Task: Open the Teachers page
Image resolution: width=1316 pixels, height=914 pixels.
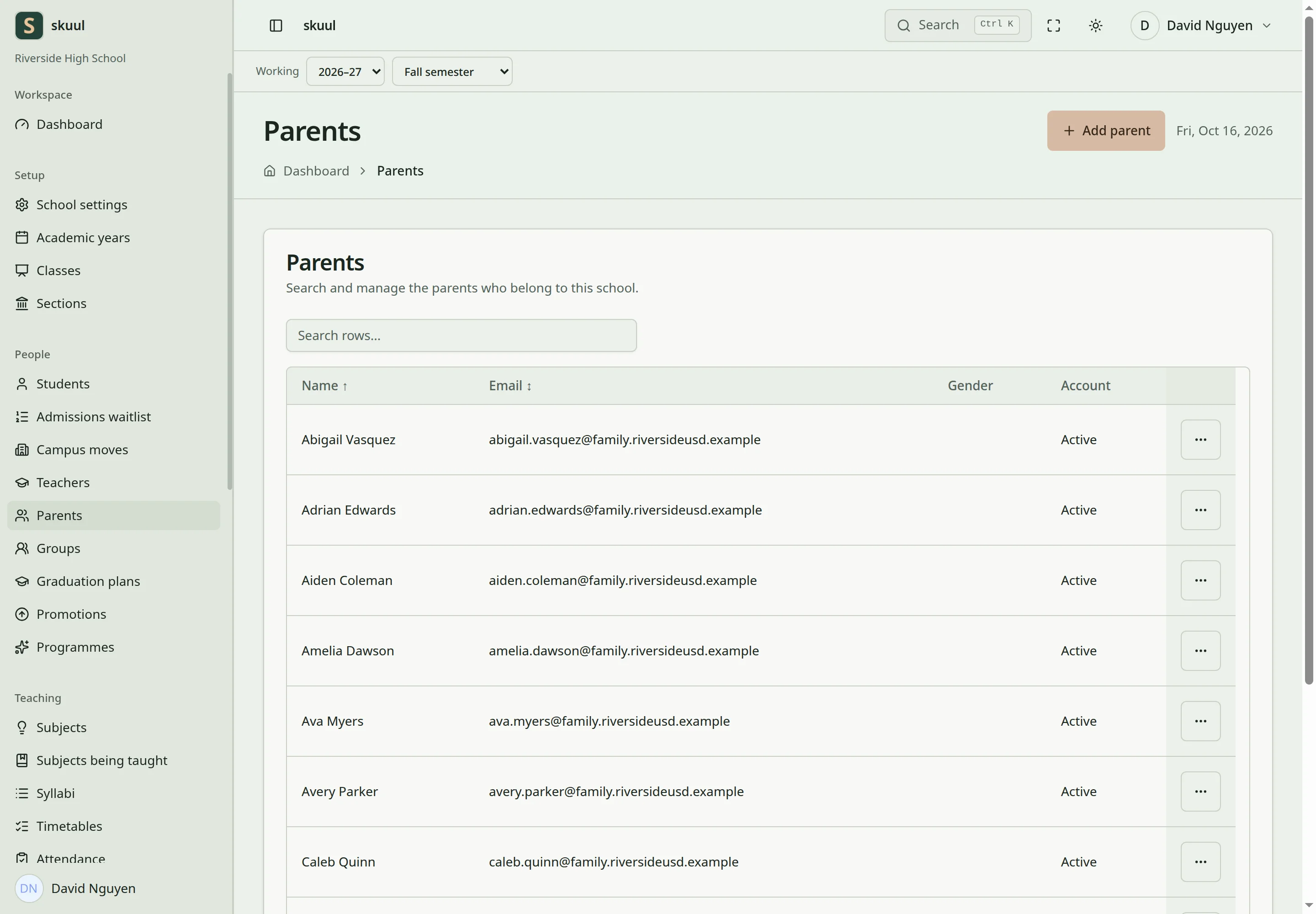Action: pyautogui.click(x=113, y=482)
